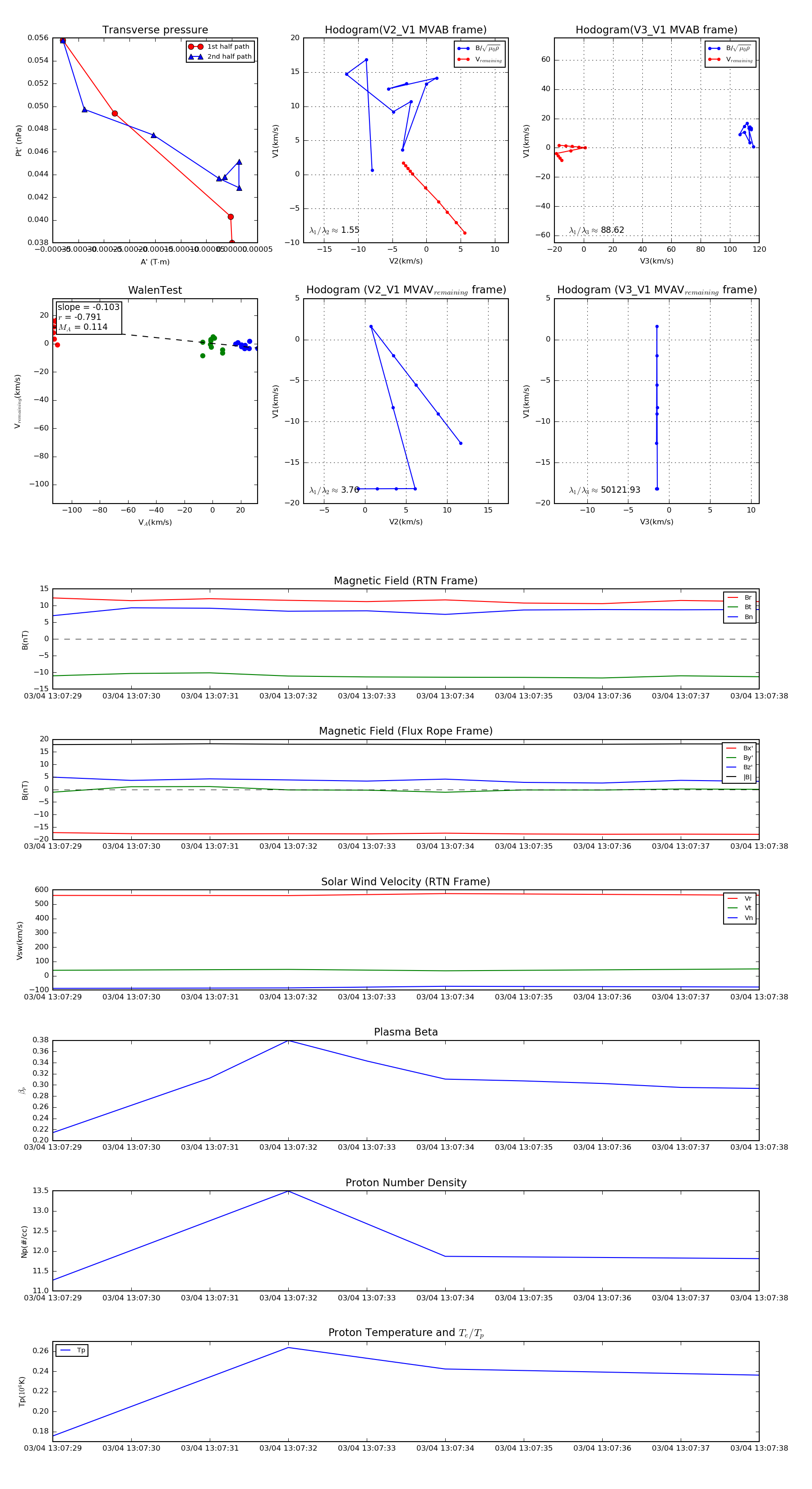The width and height of the screenshot is (812, 1489).
Task: Click the Solar Wind Velocity (RTN Frame) title
Action: (x=406, y=882)
